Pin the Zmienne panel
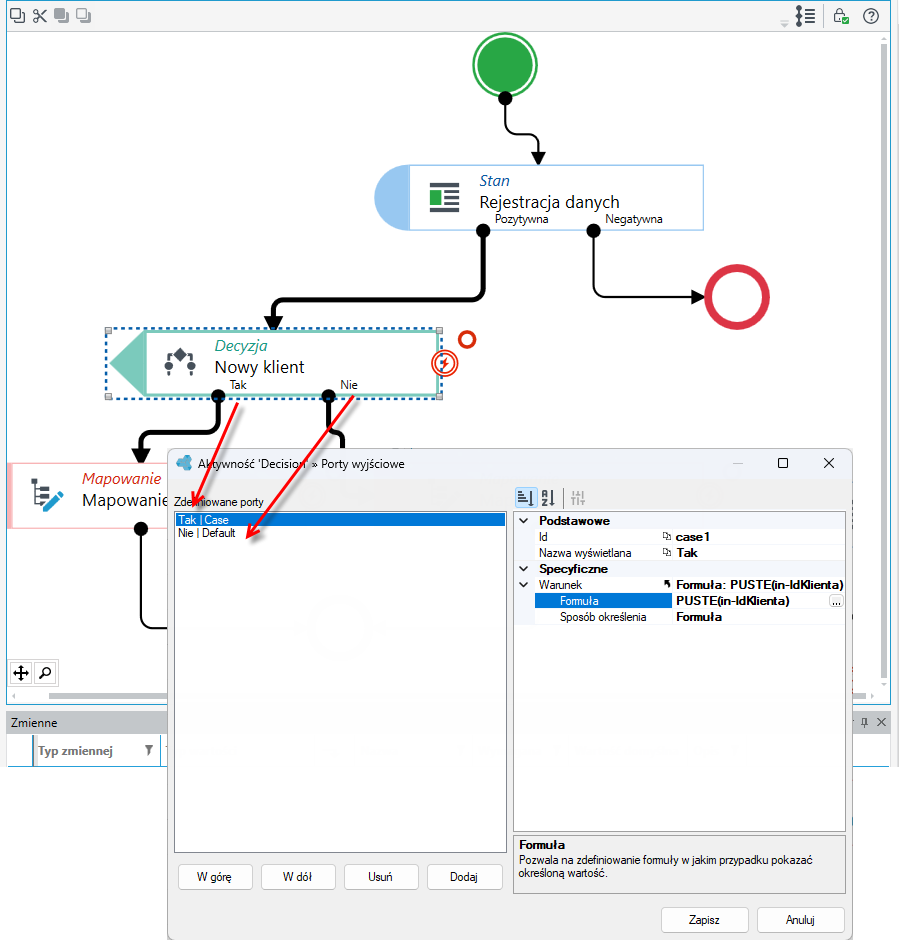The height and width of the screenshot is (940, 899). [x=864, y=722]
